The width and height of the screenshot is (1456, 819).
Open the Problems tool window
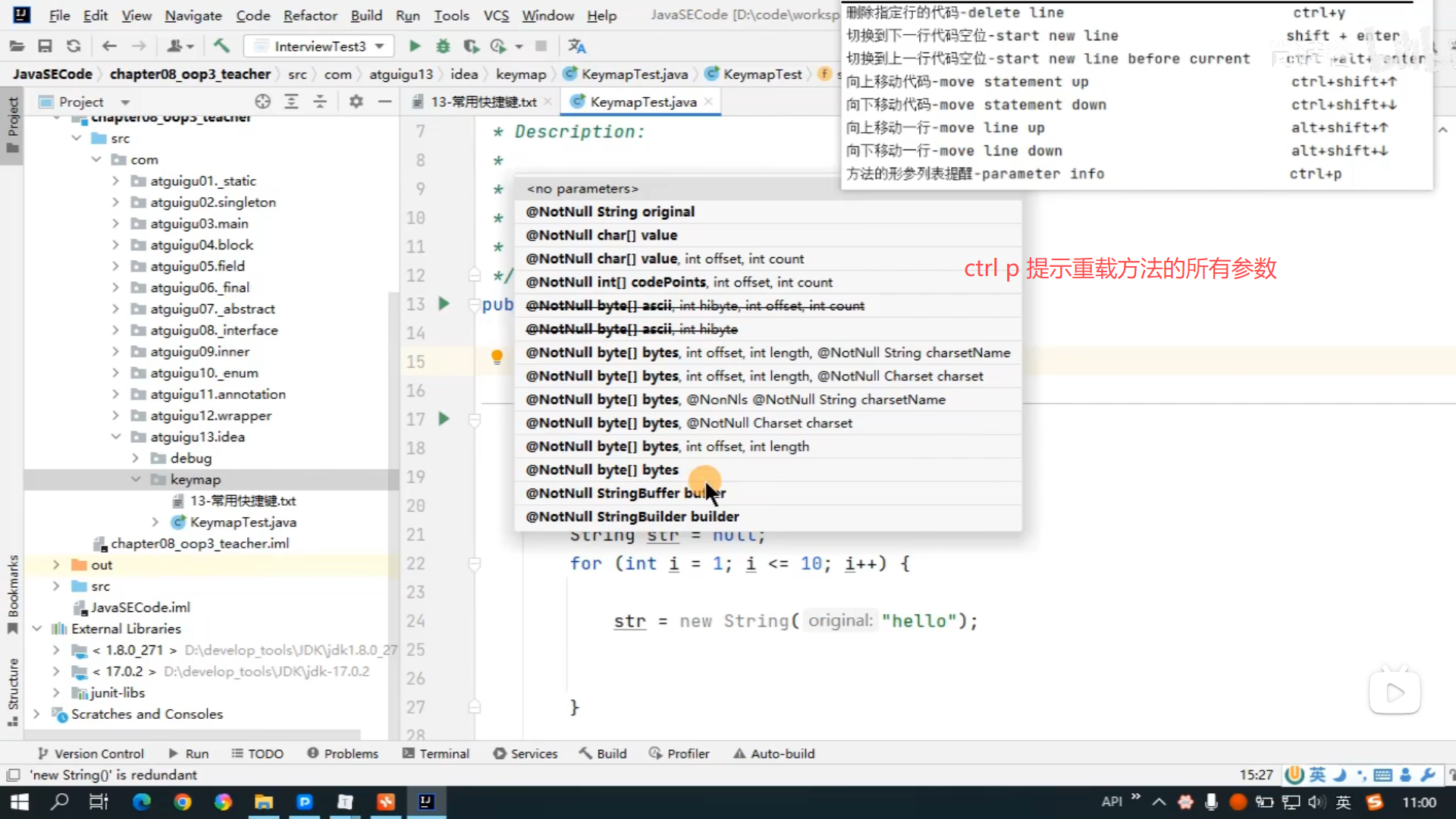click(343, 753)
